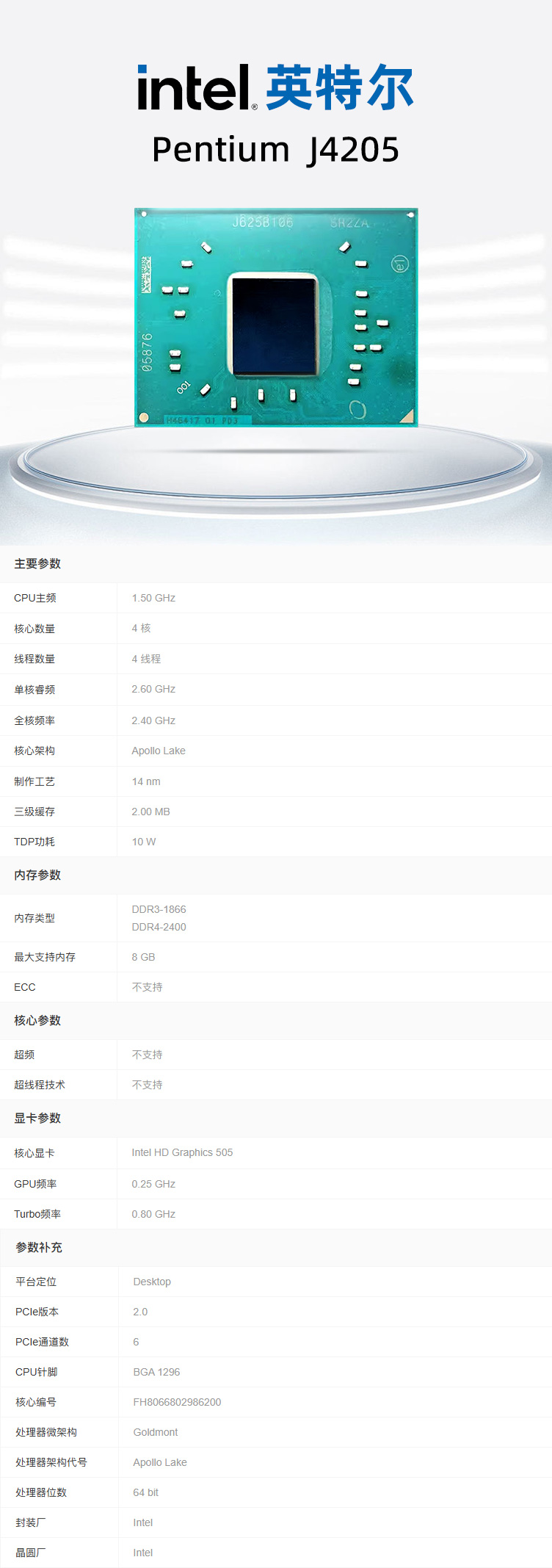Click the 平台定位 label
The width and height of the screenshot is (552, 1568).
click(x=36, y=1282)
